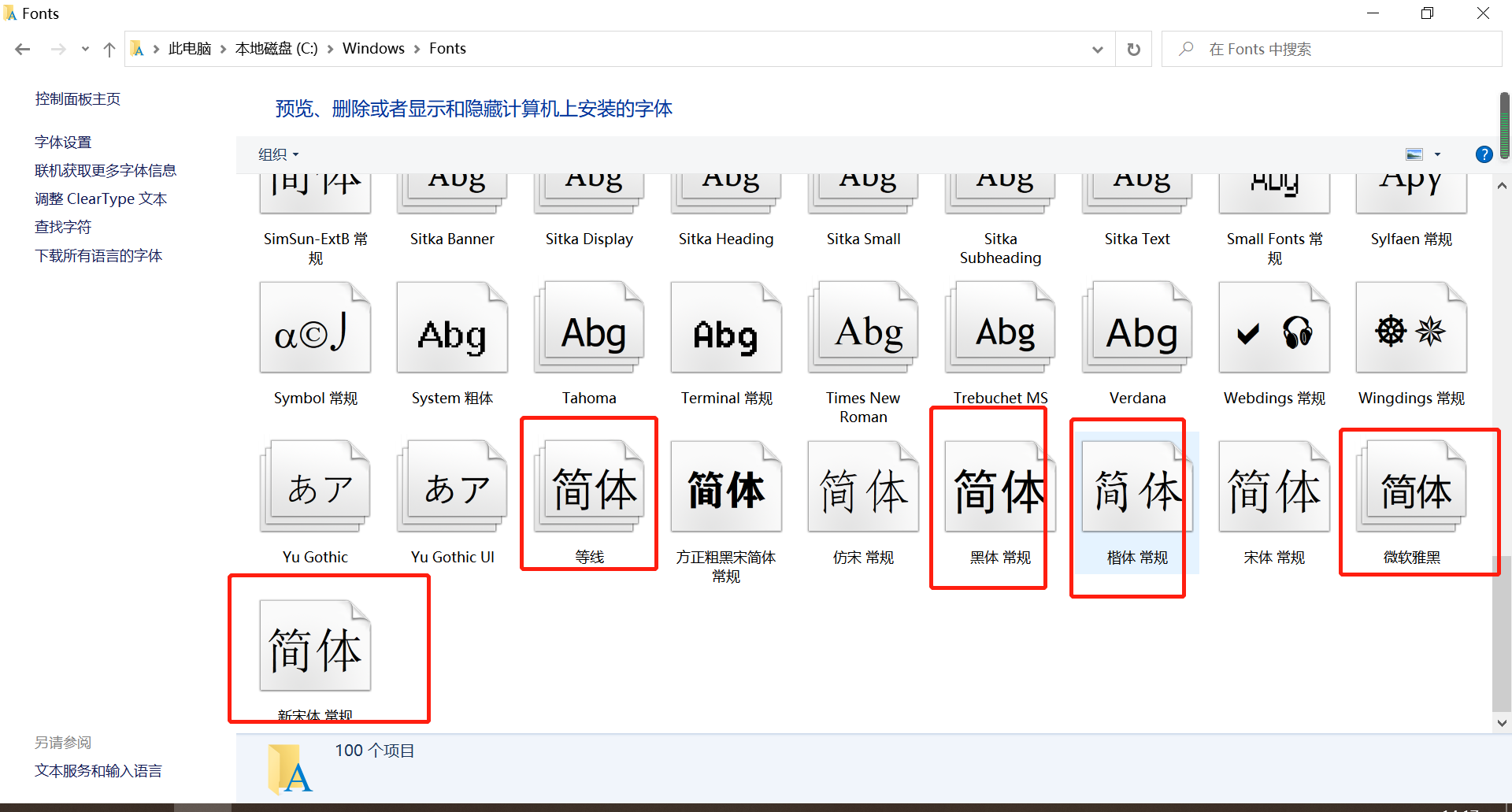Open the recent locations dropdown arrow

pos(85,50)
